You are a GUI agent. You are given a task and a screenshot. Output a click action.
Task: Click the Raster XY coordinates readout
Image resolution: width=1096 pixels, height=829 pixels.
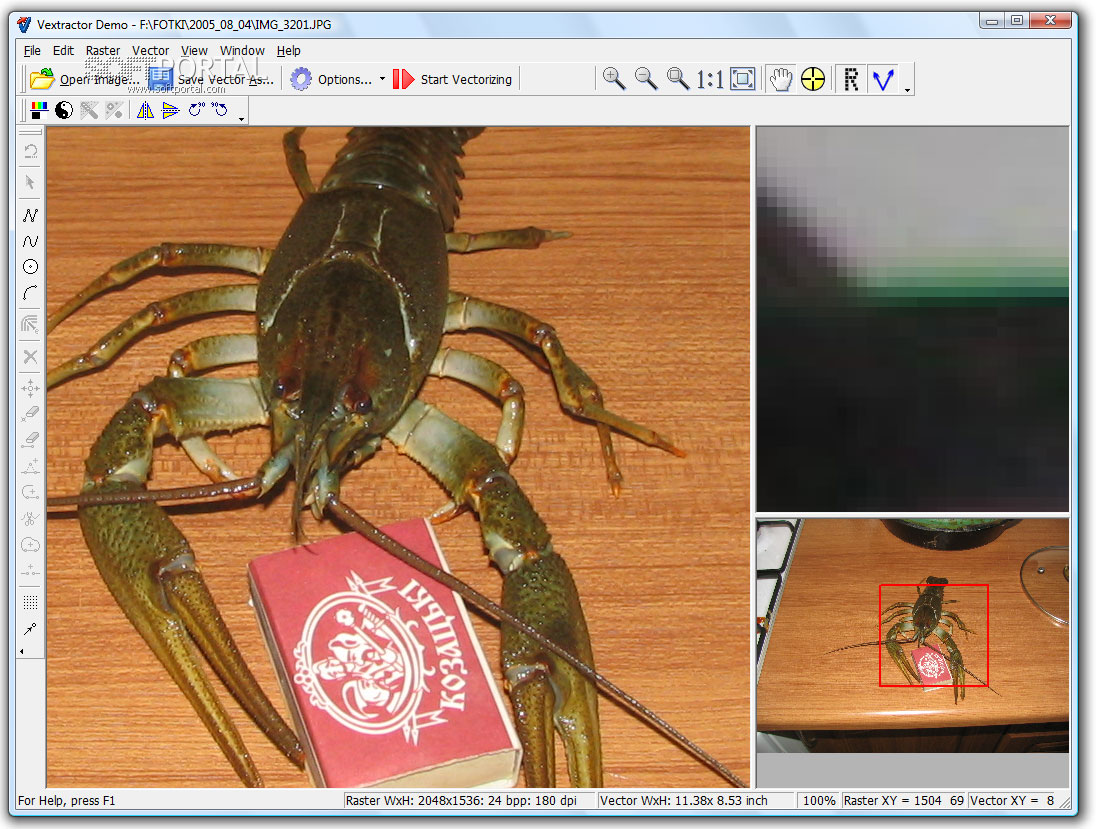pos(904,800)
